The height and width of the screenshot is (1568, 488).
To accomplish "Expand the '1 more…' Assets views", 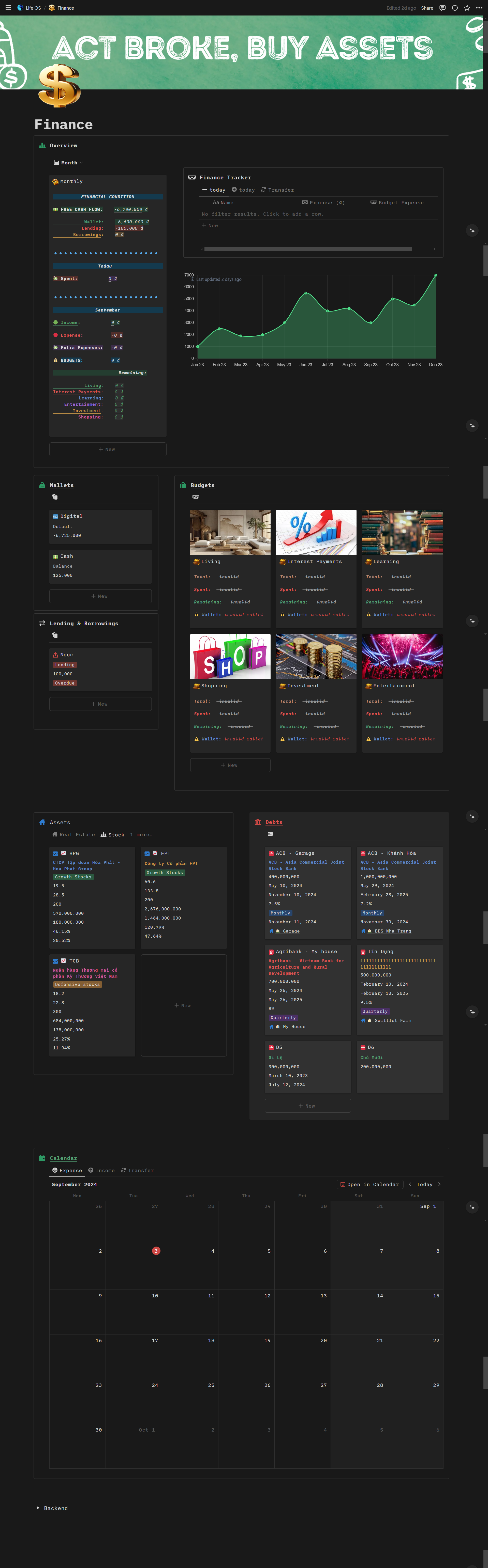I will coord(141,834).
